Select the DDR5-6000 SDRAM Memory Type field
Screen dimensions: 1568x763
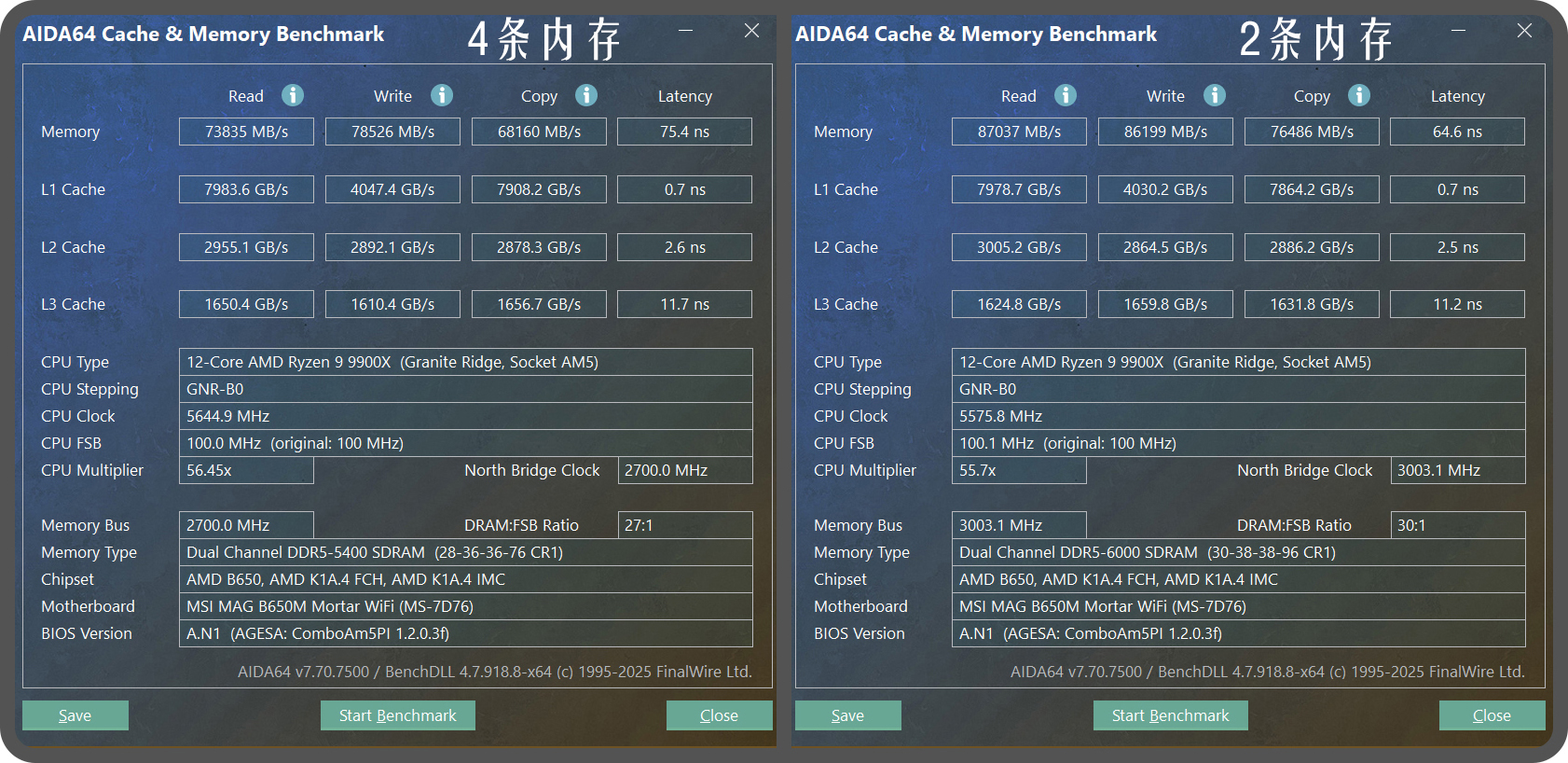(1239, 552)
